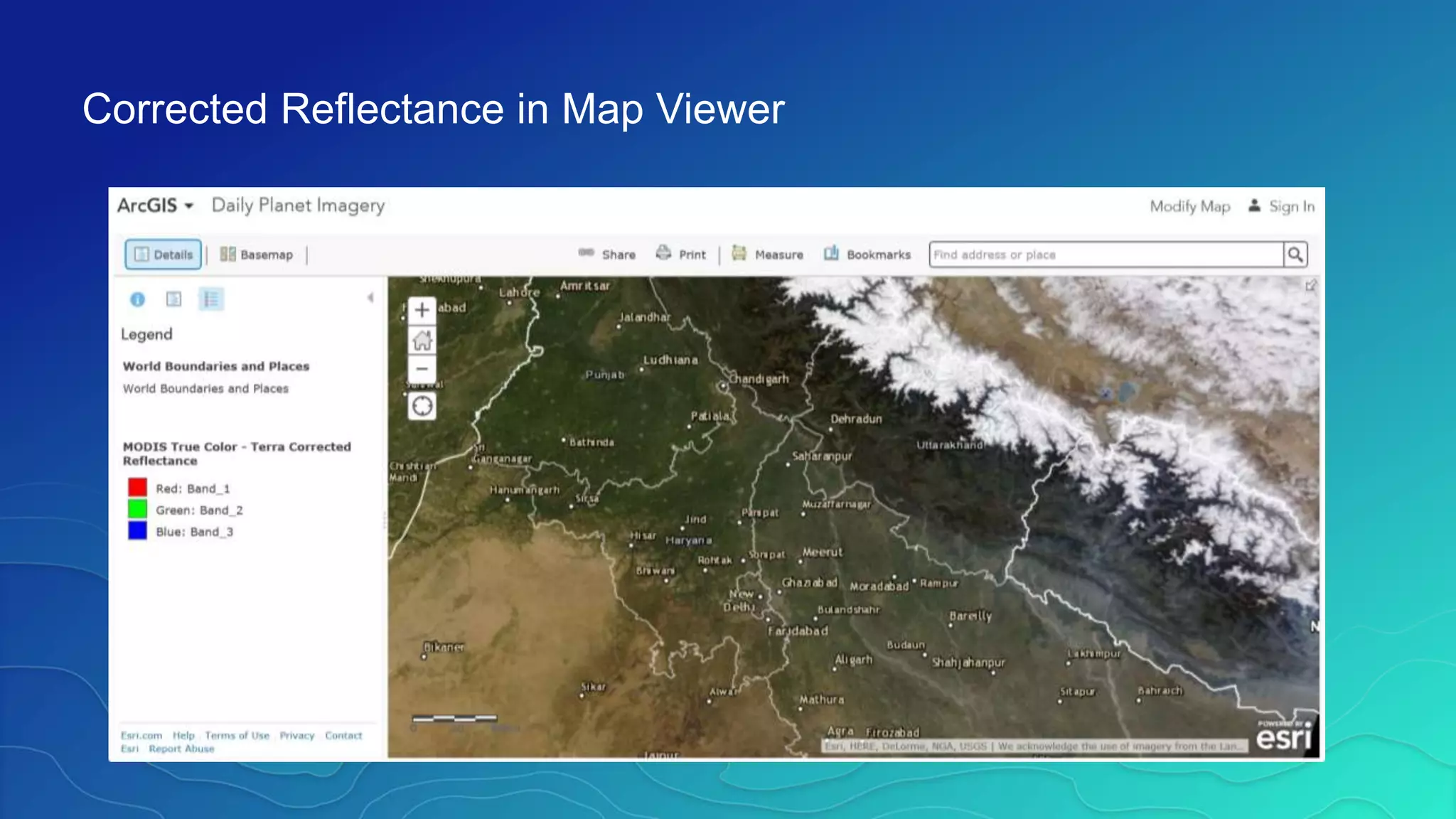
Task: Click MODIS True Color layer heading
Action: pyautogui.click(x=237, y=454)
